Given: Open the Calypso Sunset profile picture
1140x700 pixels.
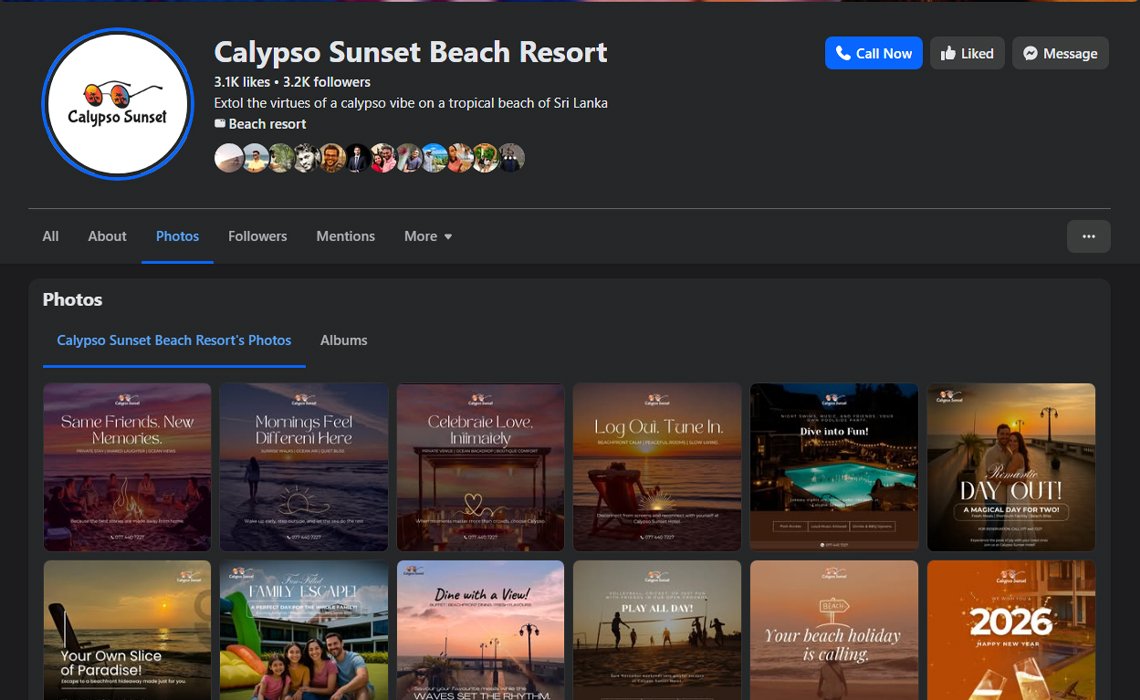Looking at the screenshot, I should pos(118,104).
